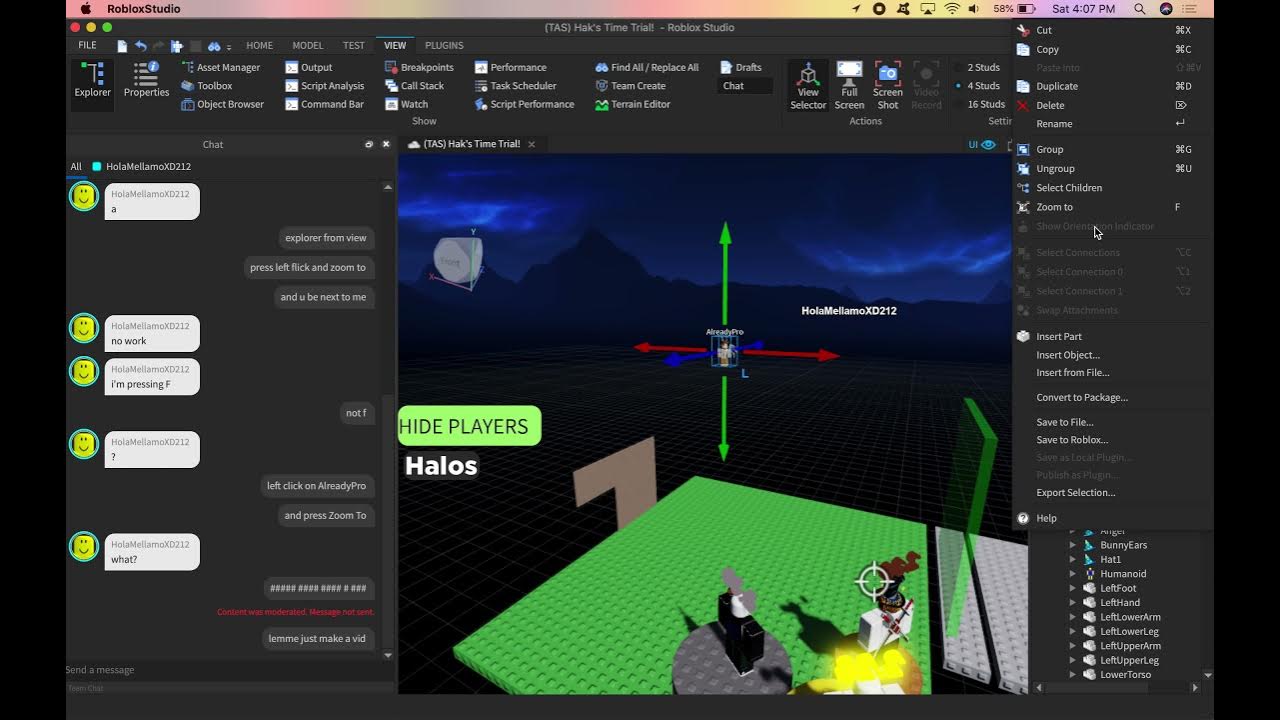Open the FILE menu
Viewport: 1280px width, 720px height.
coord(87,46)
